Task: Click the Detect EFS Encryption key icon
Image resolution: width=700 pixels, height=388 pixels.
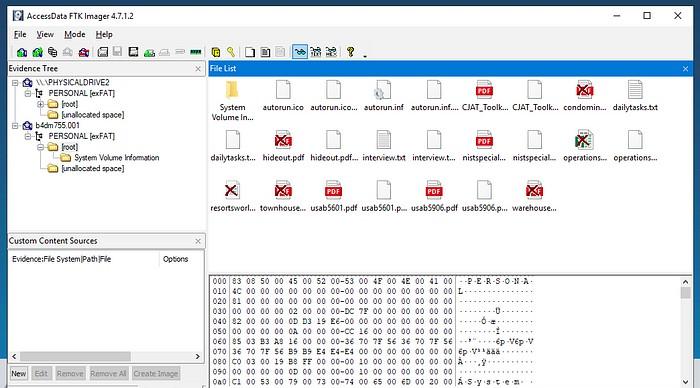Action: pyautogui.click(x=231, y=52)
